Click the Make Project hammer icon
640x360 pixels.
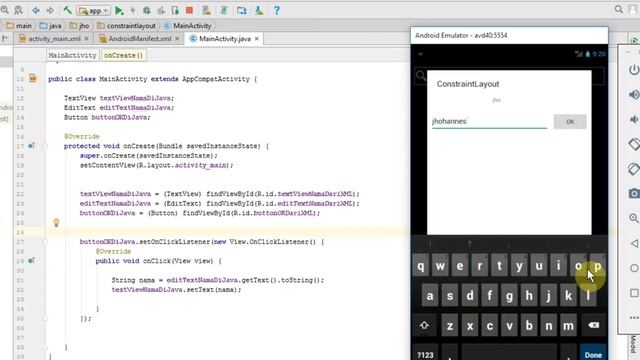(68, 10)
